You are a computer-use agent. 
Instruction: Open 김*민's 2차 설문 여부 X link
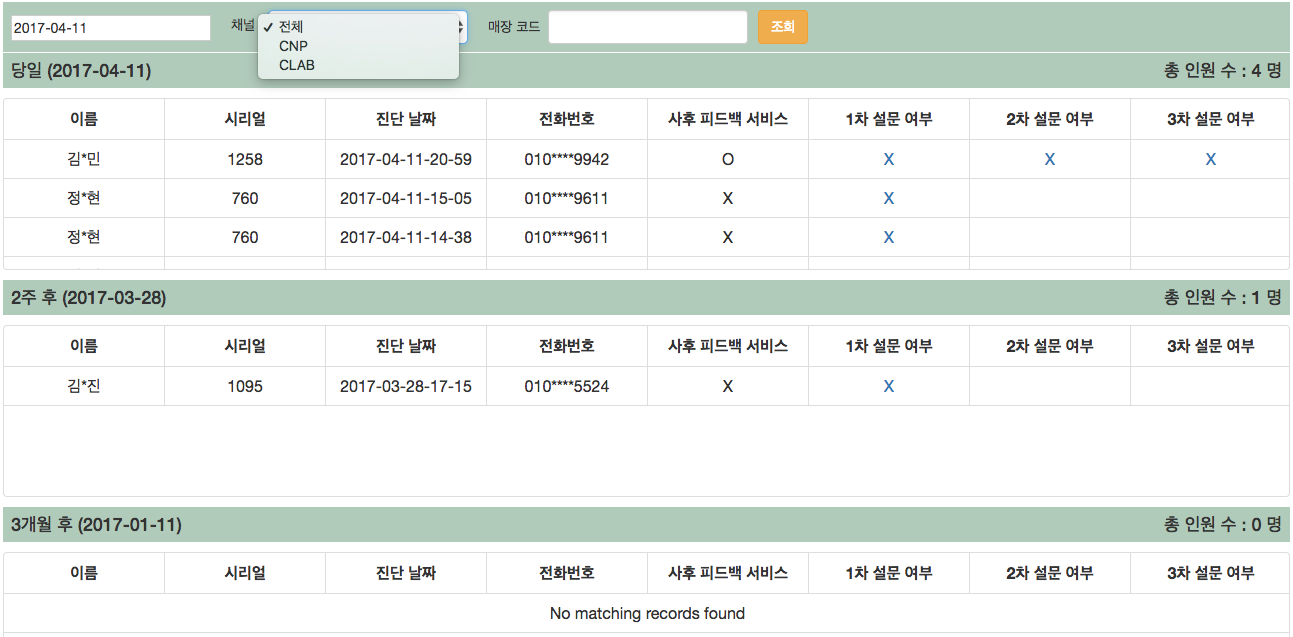1049,158
